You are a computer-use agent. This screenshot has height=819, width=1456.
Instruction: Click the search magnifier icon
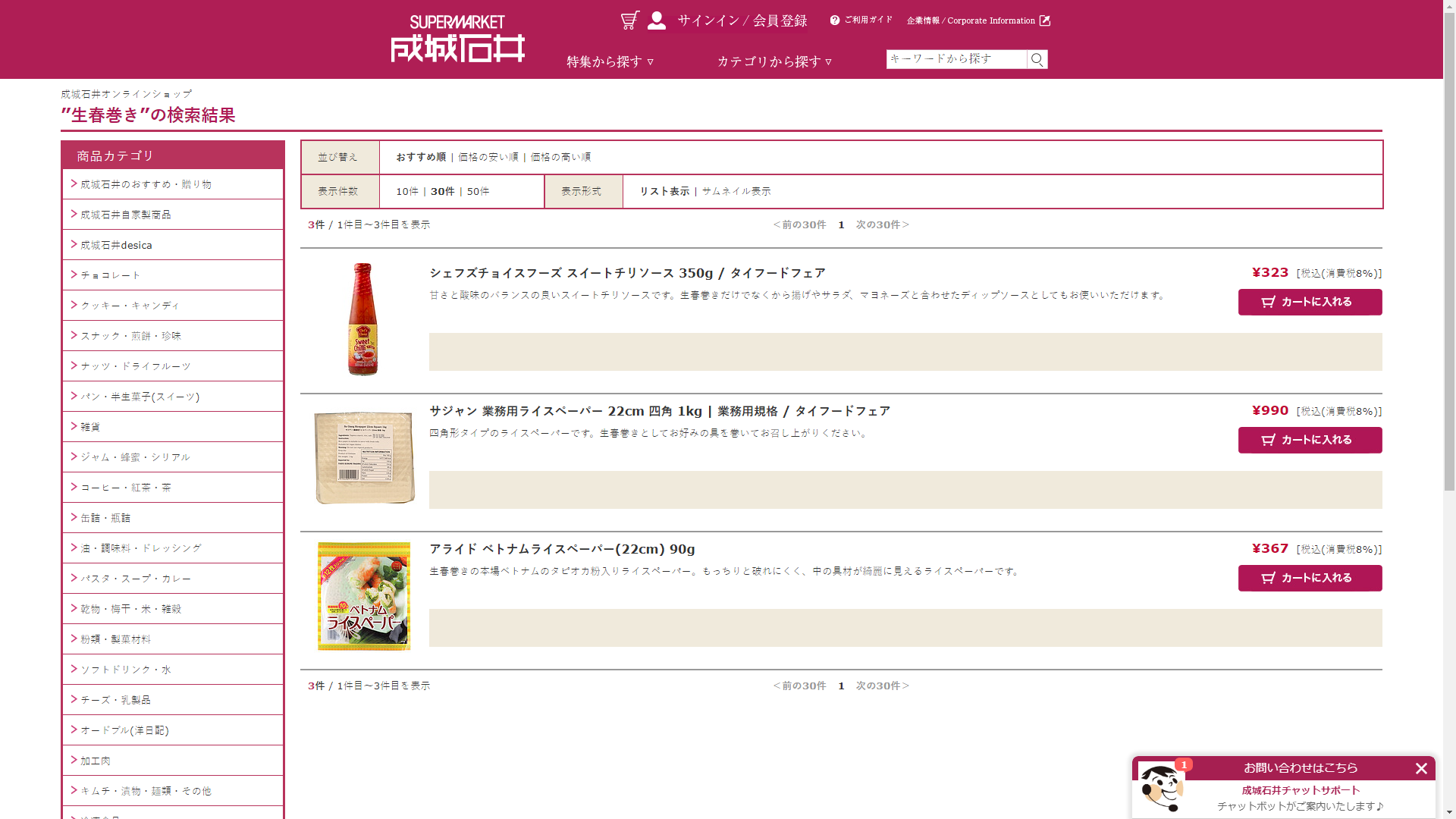pyautogui.click(x=1037, y=59)
